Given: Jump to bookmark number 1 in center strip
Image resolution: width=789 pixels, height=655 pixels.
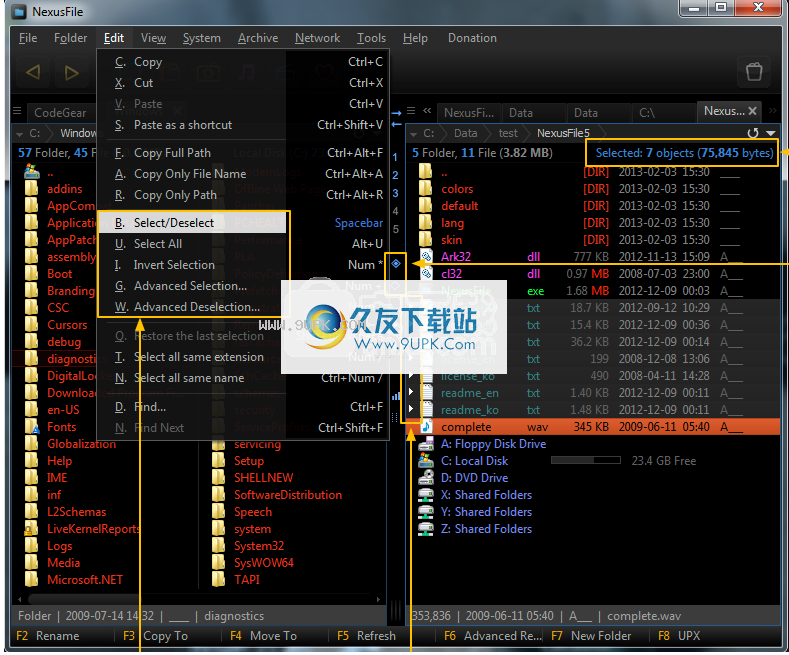Looking at the screenshot, I should coord(395,157).
